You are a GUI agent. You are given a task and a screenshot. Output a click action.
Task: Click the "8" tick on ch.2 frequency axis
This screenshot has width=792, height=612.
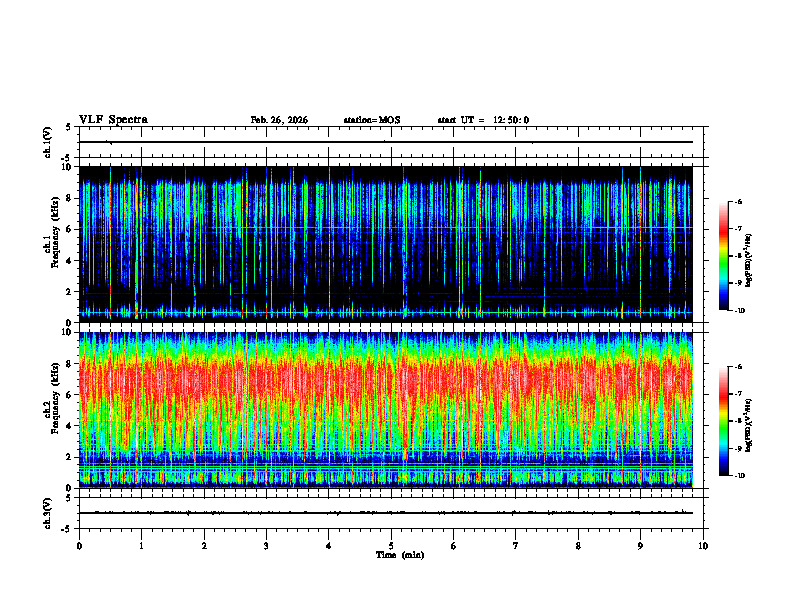[x=70, y=364]
